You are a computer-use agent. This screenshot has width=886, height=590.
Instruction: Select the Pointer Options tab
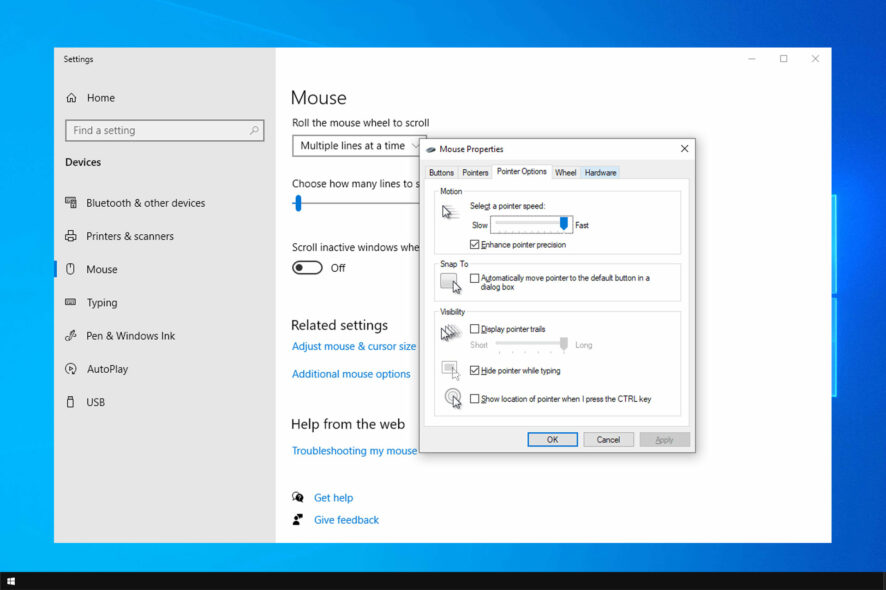[x=522, y=171]
